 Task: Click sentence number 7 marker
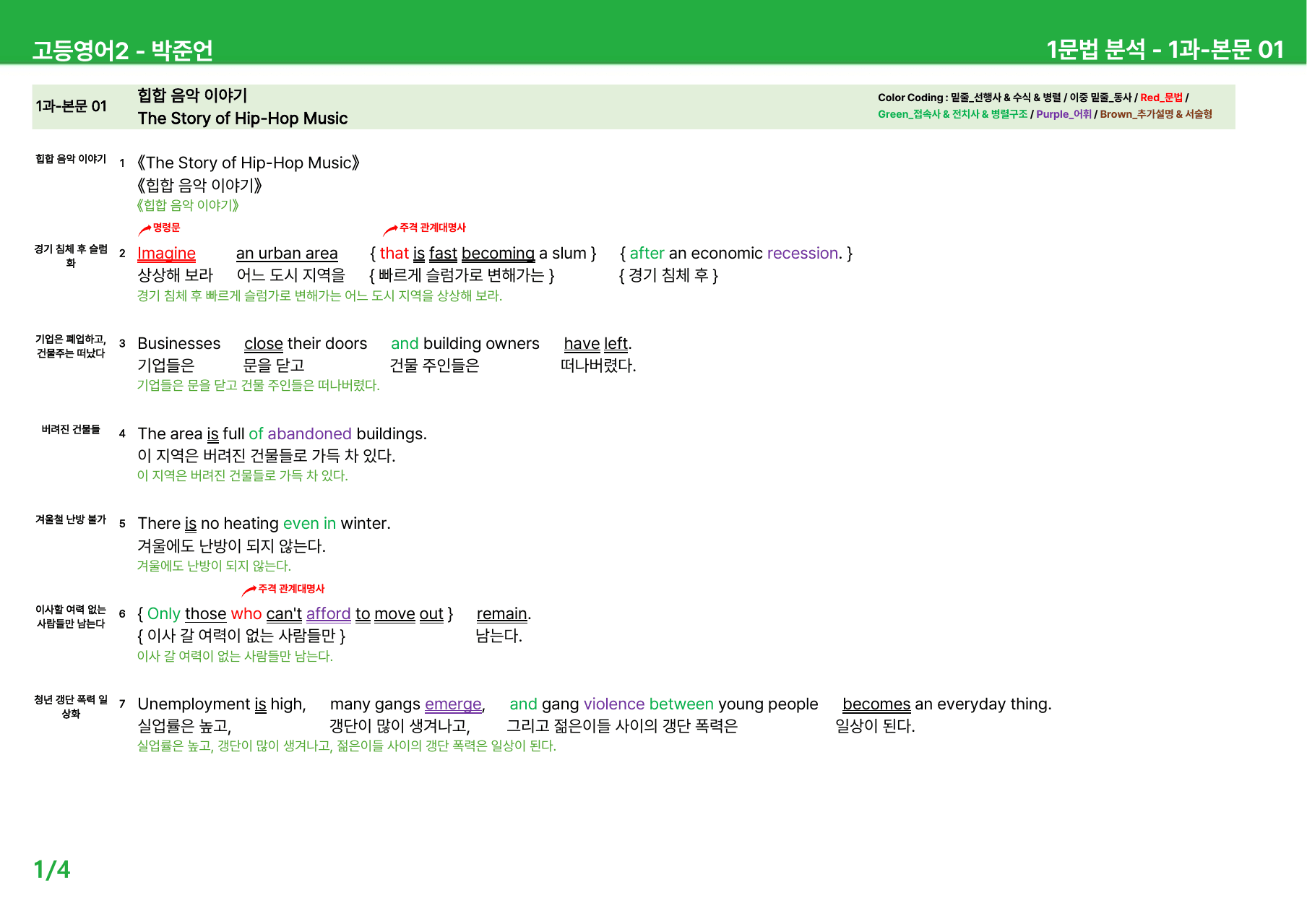[122, 704]
